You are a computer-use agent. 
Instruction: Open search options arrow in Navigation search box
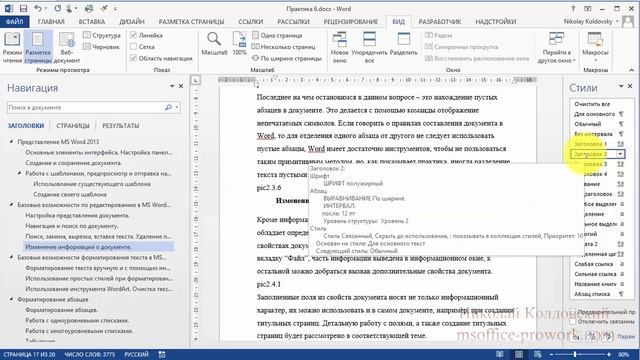click(177, 107)
